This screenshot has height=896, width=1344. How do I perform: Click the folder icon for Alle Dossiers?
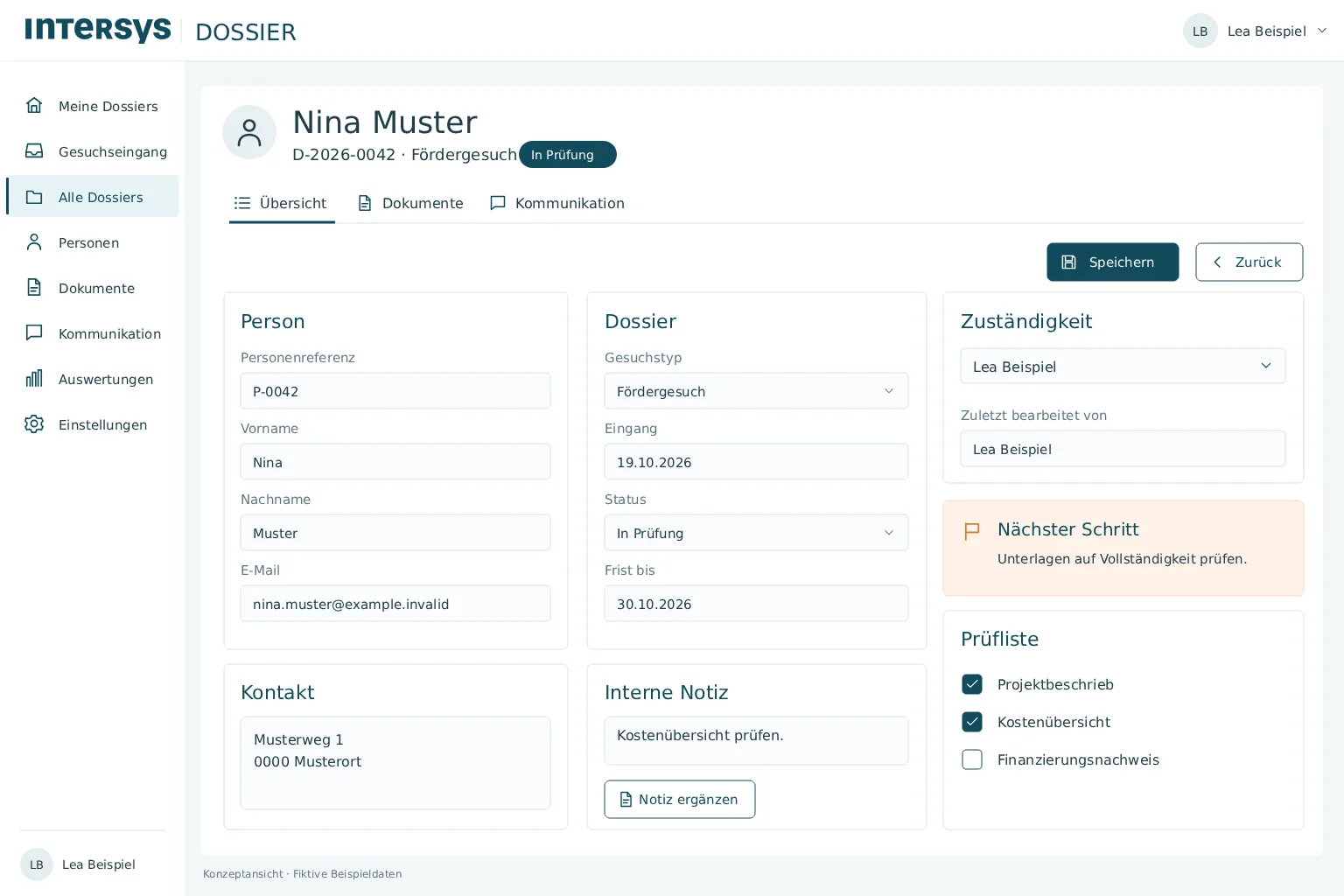pyautogui.click(x=34, y=197)
